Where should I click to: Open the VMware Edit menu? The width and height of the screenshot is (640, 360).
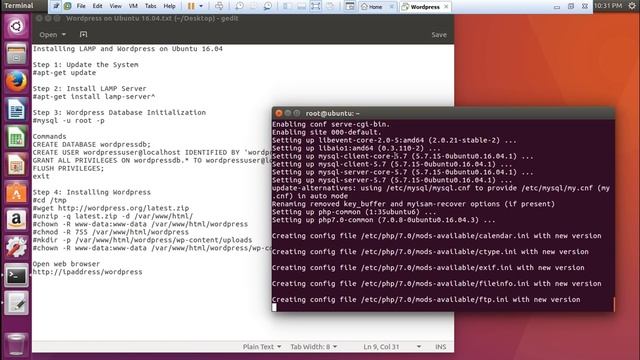(97, 6)
